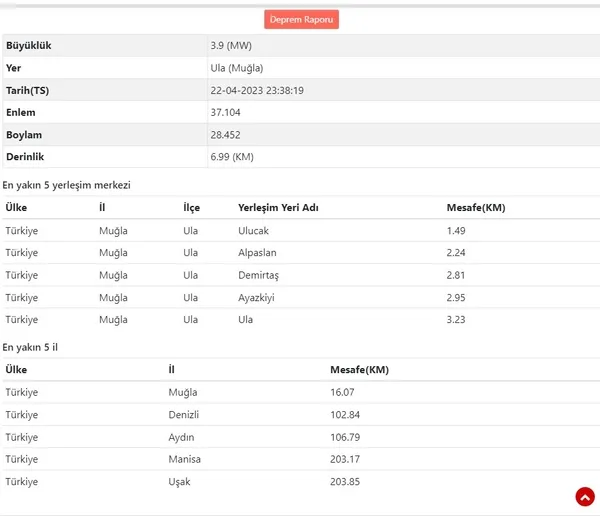Click the Ula (Muğla) location value
Screen dimensions: 600x516
pos(236,68)
